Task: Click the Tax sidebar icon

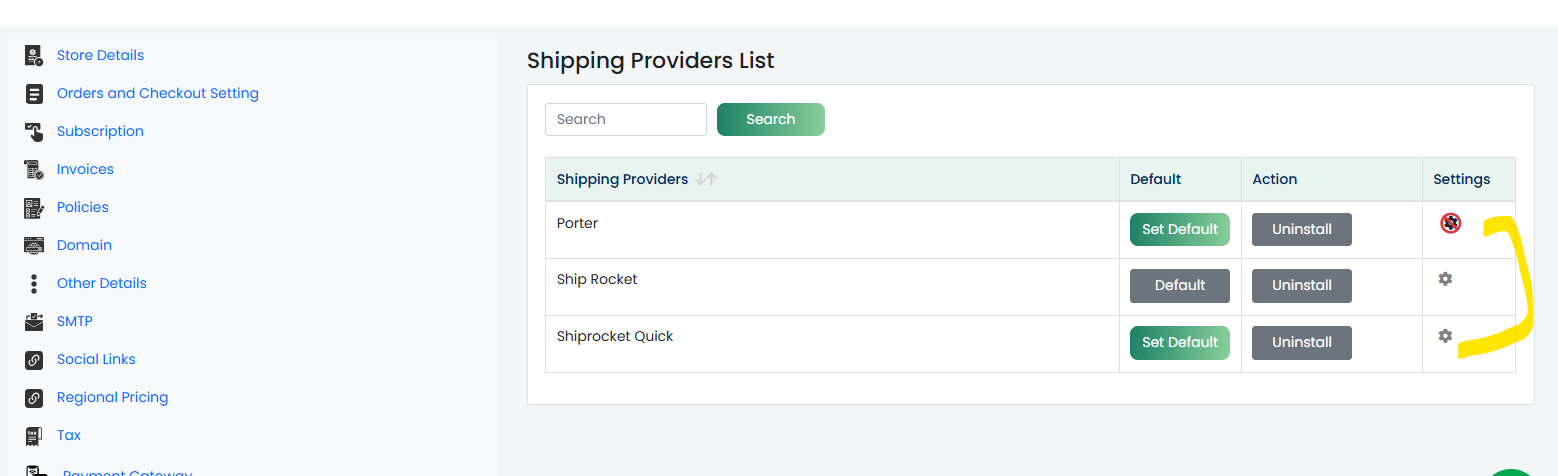Action: click(x=34, y=435)
